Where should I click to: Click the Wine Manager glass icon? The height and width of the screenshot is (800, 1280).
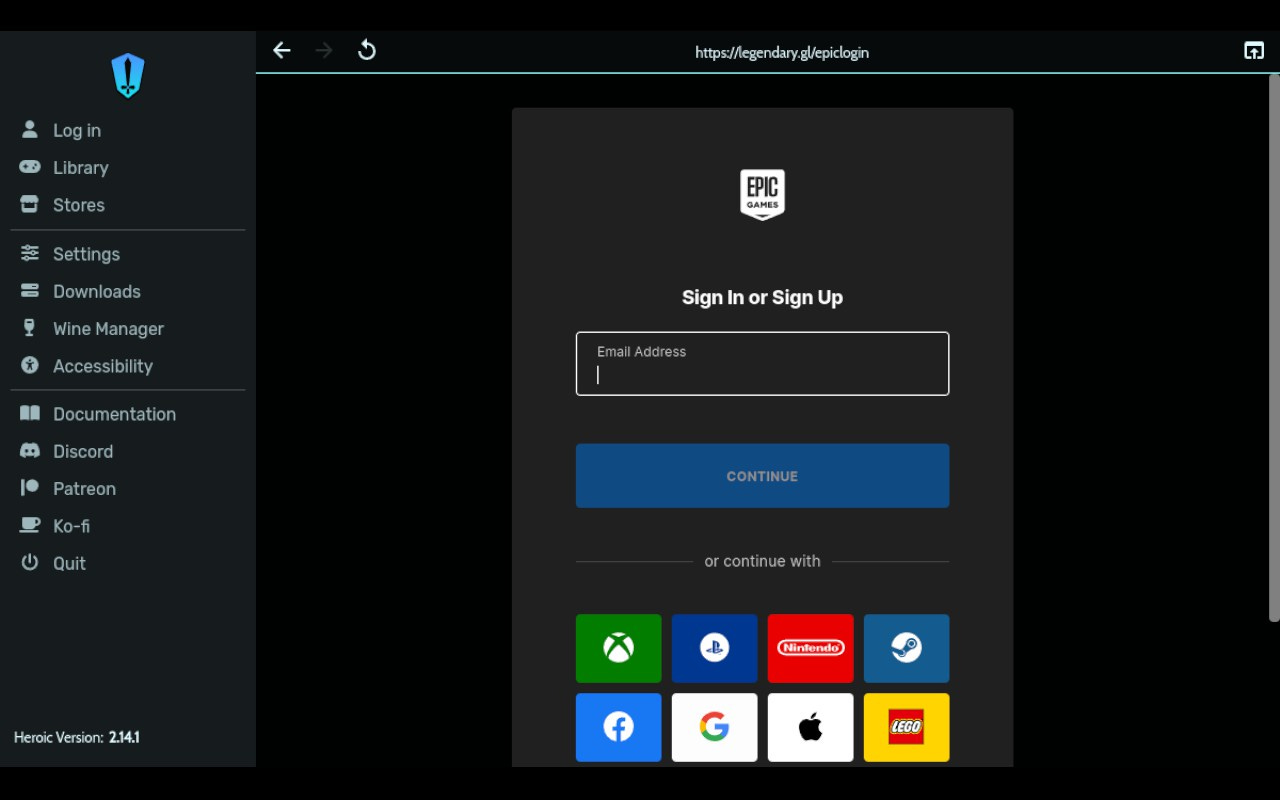tap(30, 328)
